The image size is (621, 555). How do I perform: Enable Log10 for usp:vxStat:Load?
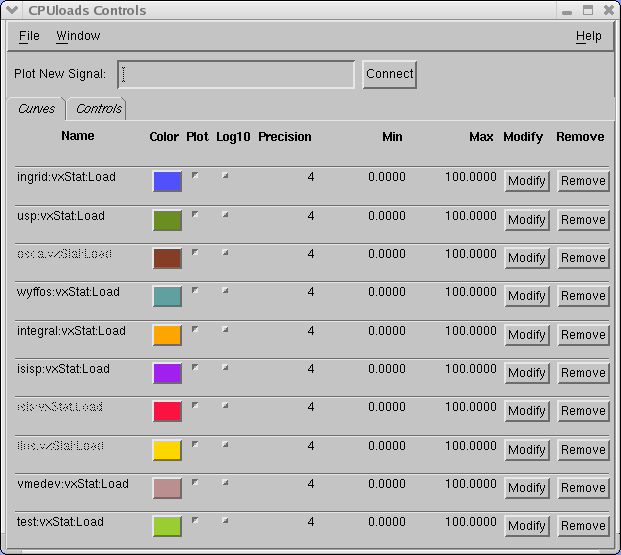(225, 214)
